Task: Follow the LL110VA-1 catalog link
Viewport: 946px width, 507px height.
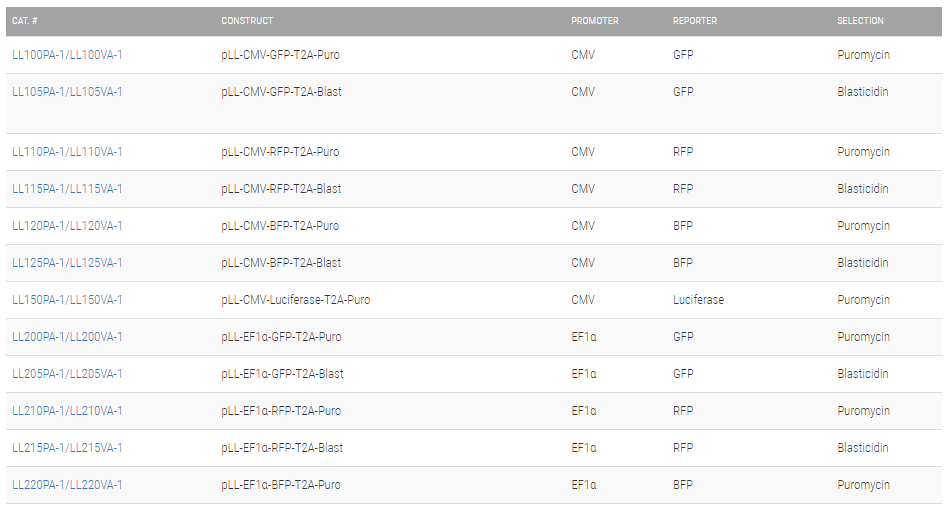Action: 97,152
